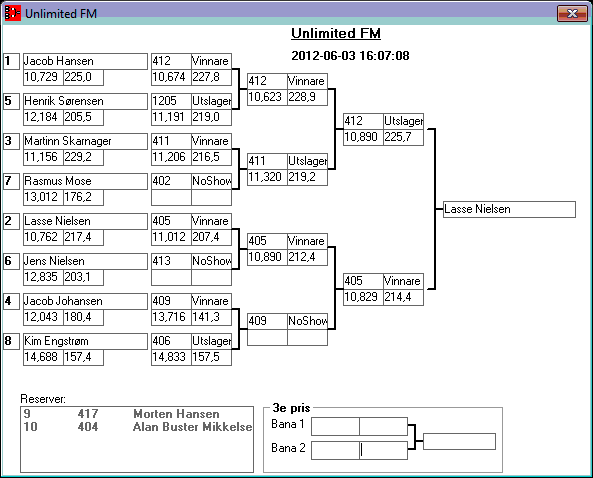
Task: Click the empty time cell under 409 NoShow
Action: pyautogui.click(x=267, y=337)
